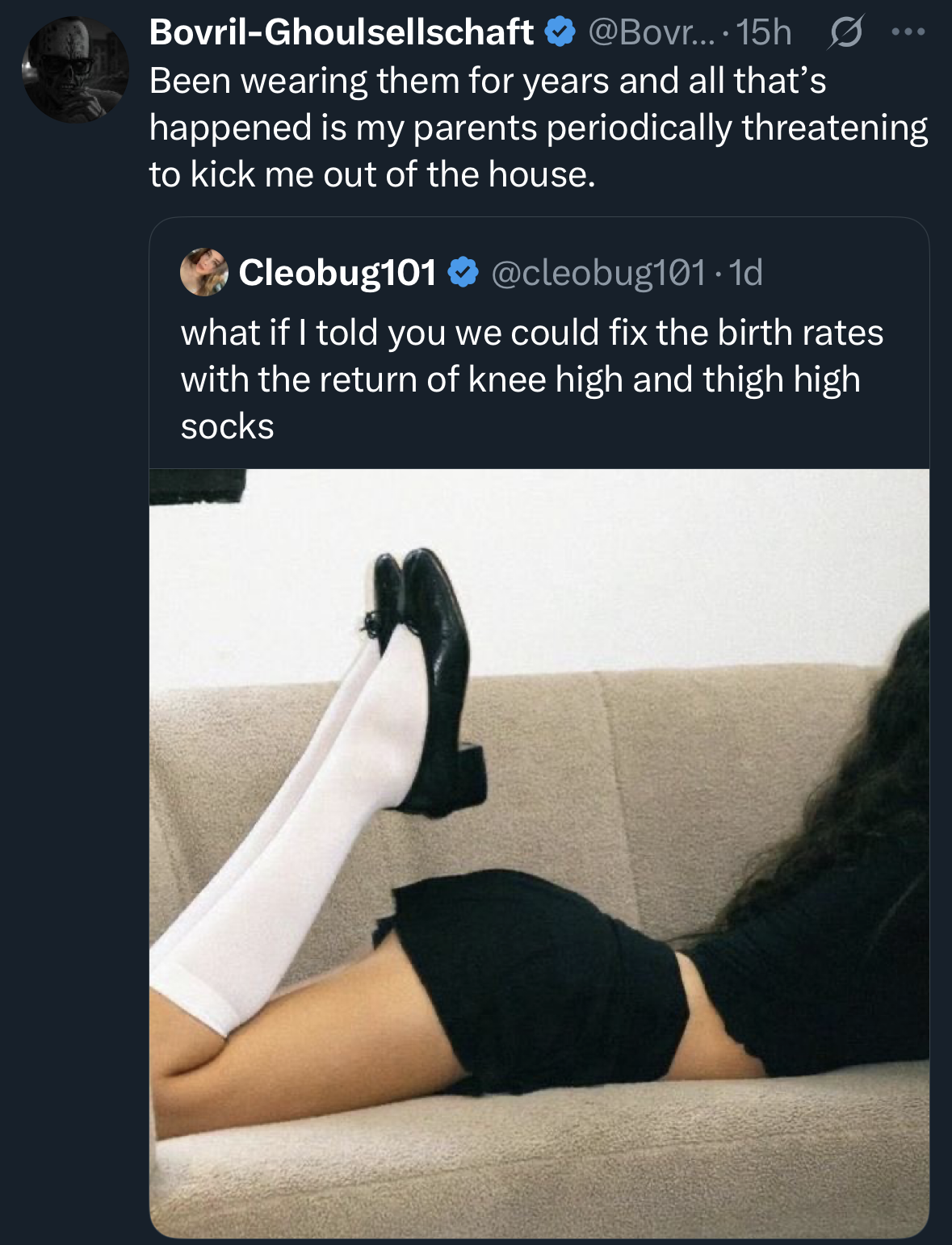Tap the Grok slashed-circle icon
This screenshot has height=1245, width=952.
(x=845, y=33)
